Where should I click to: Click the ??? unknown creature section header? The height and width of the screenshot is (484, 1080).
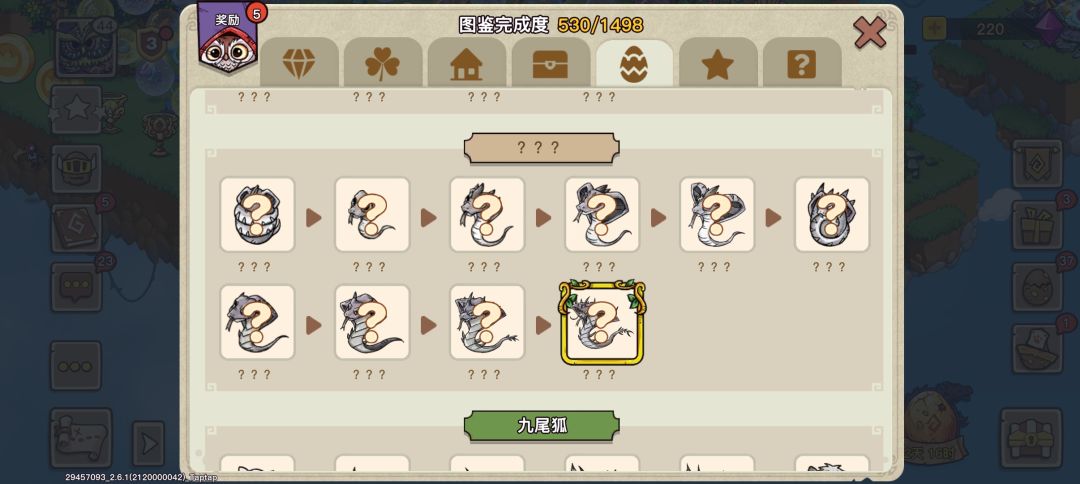click(541, 148)
